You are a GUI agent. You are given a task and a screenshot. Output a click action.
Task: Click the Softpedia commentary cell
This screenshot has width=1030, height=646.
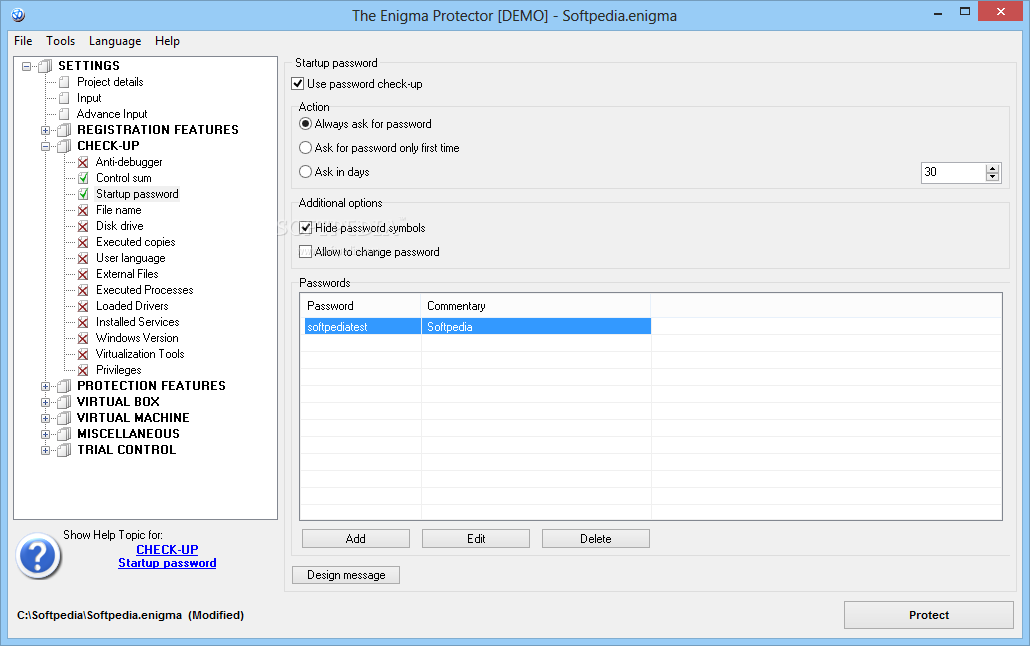536,327
